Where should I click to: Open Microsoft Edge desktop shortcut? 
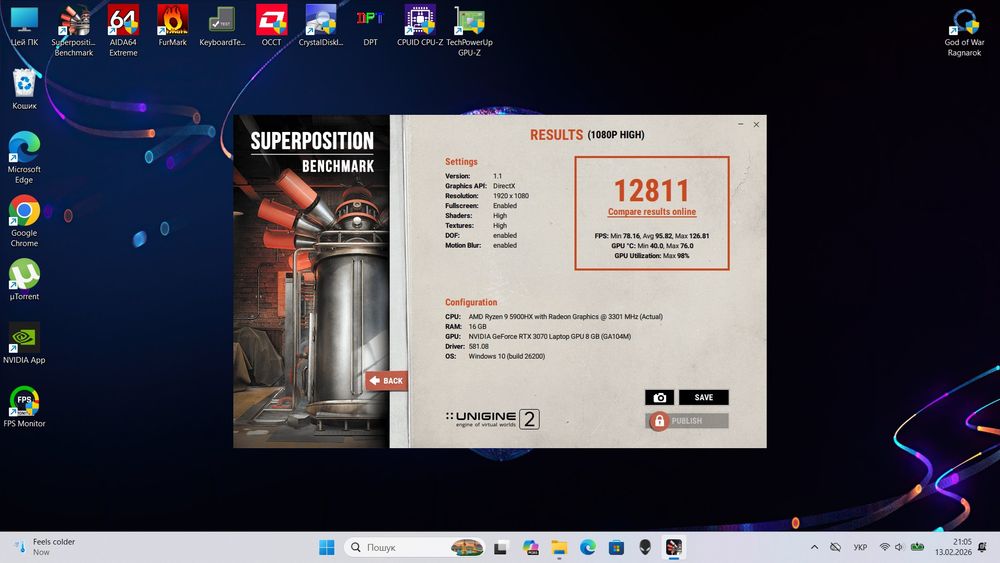click(24, 157)
